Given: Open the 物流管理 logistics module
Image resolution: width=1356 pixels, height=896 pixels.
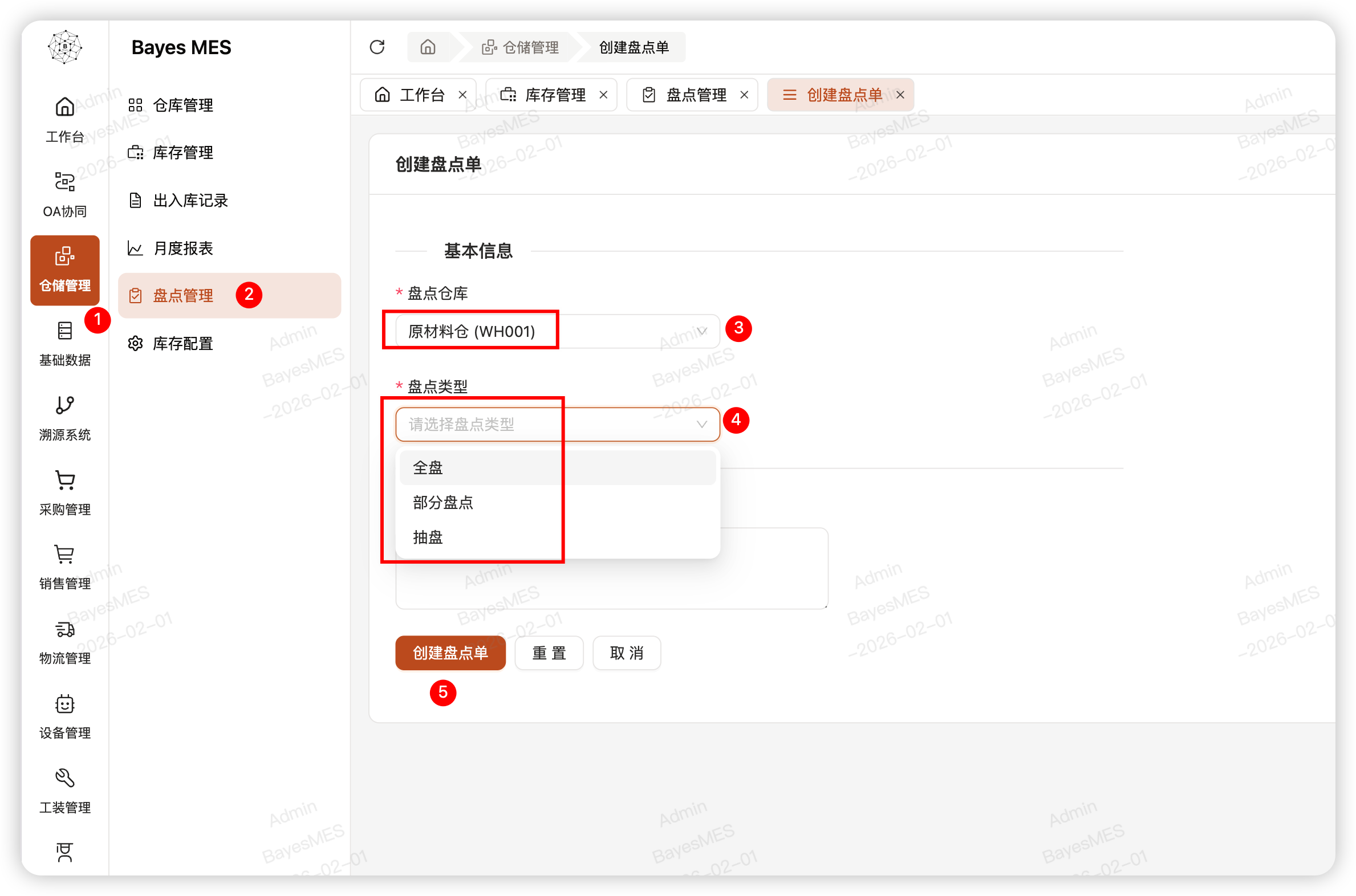Looking at the screenshot, I should pos(64,640).
